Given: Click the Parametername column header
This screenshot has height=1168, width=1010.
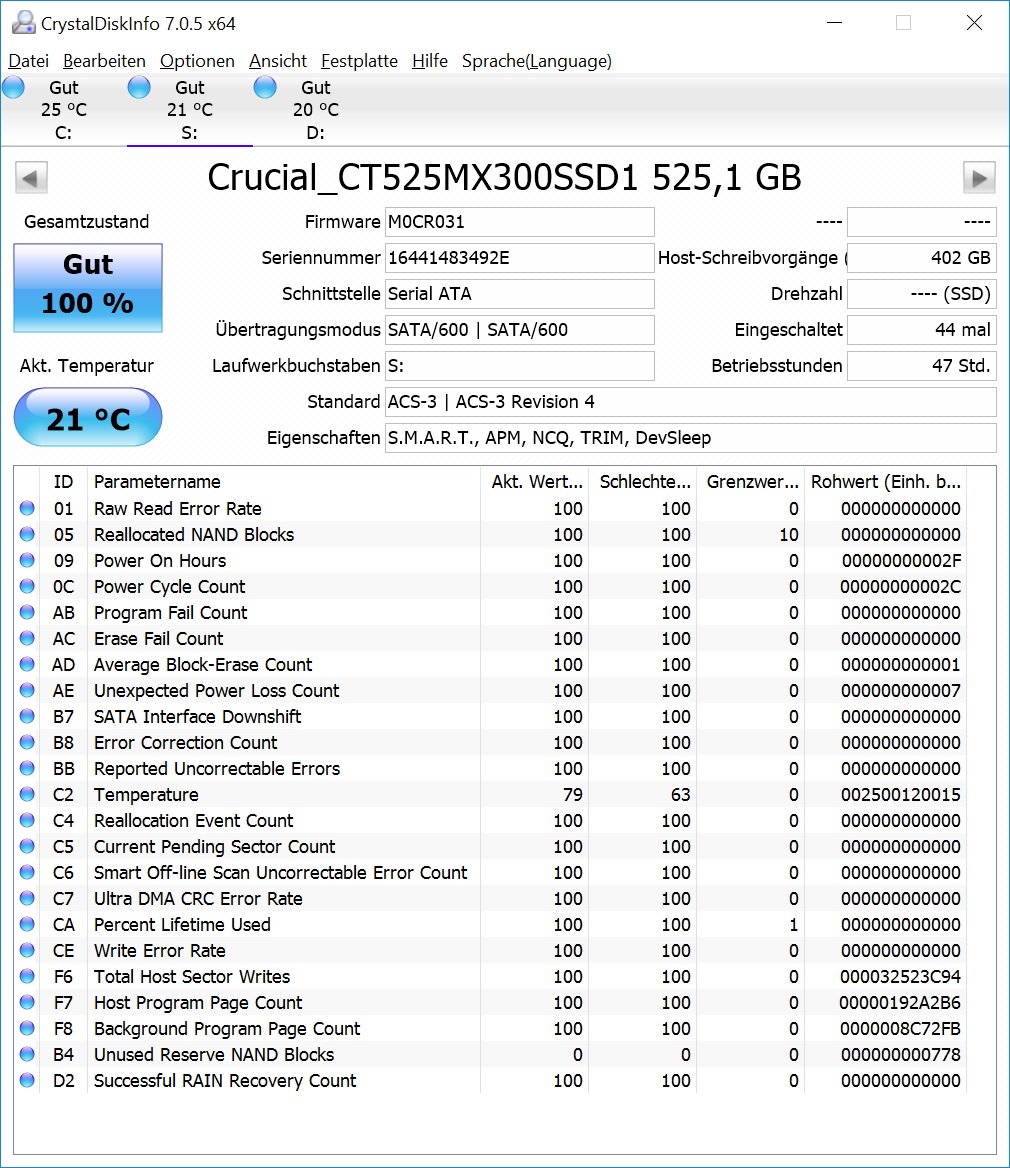Looking at the screenshot, I should pos(284,482).
